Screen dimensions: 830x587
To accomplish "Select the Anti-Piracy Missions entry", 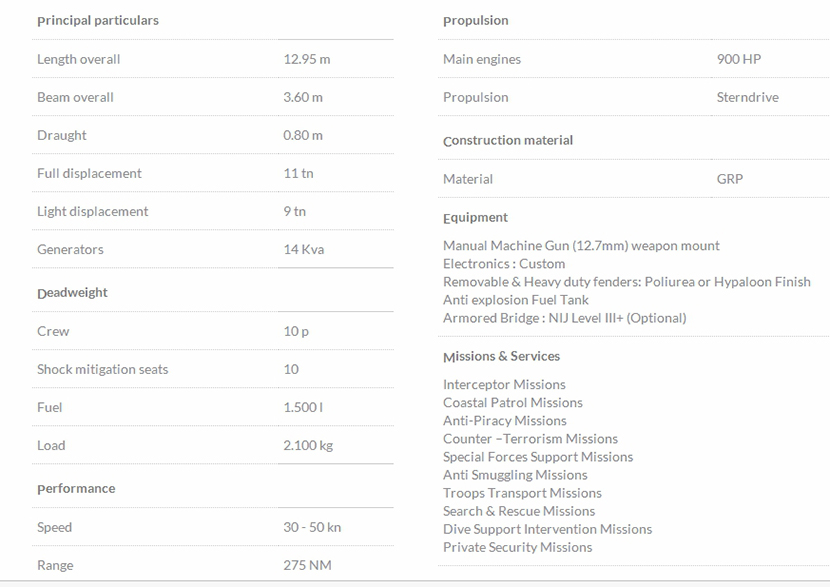I will pyautogui.click(x=505, y=421).
